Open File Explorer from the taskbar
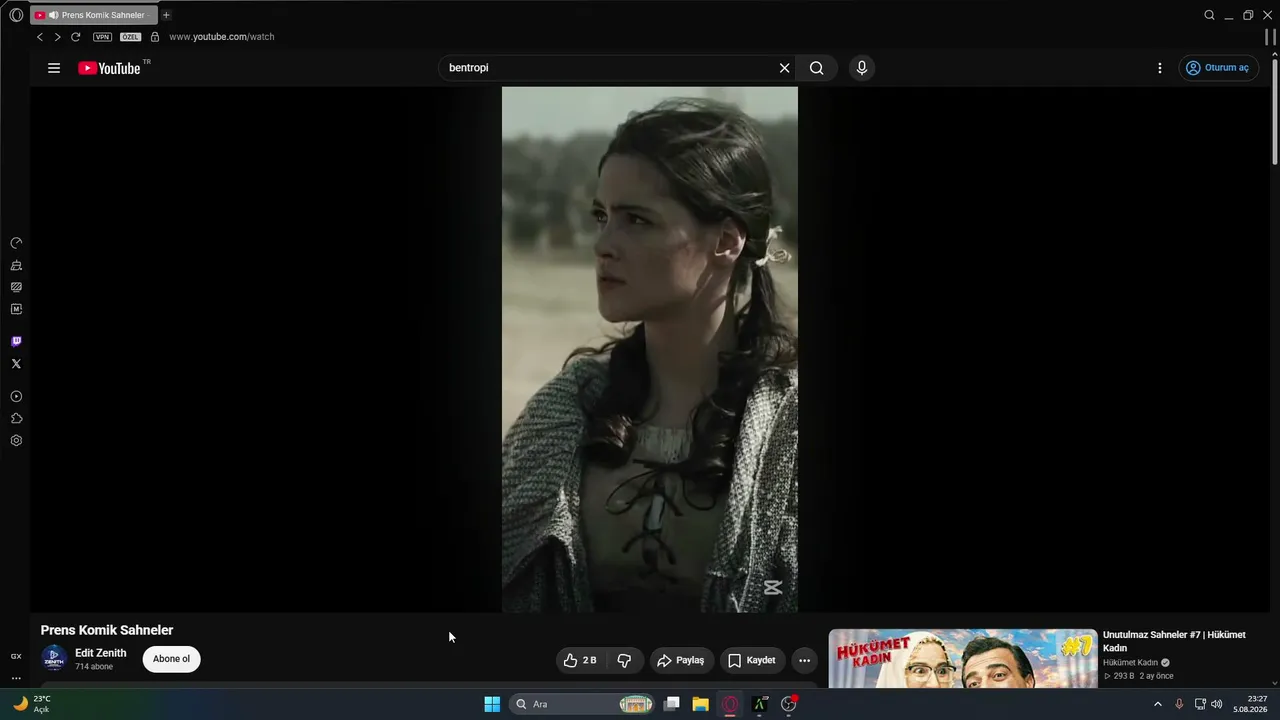1280x720 pixels. click(x=701, y=704)
